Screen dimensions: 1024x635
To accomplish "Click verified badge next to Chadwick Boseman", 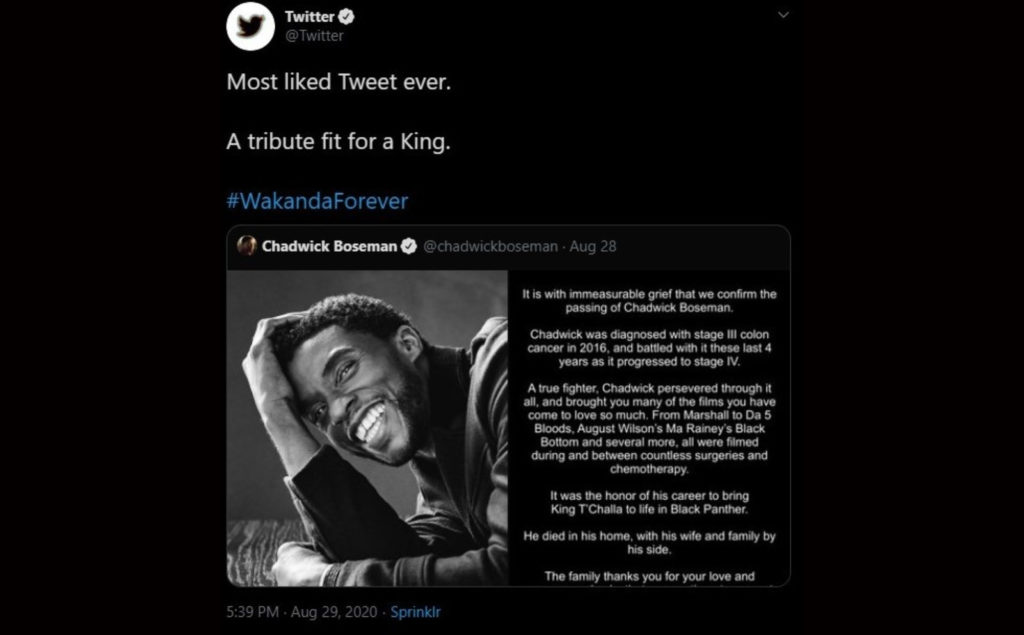I will (x=409, y=246).
